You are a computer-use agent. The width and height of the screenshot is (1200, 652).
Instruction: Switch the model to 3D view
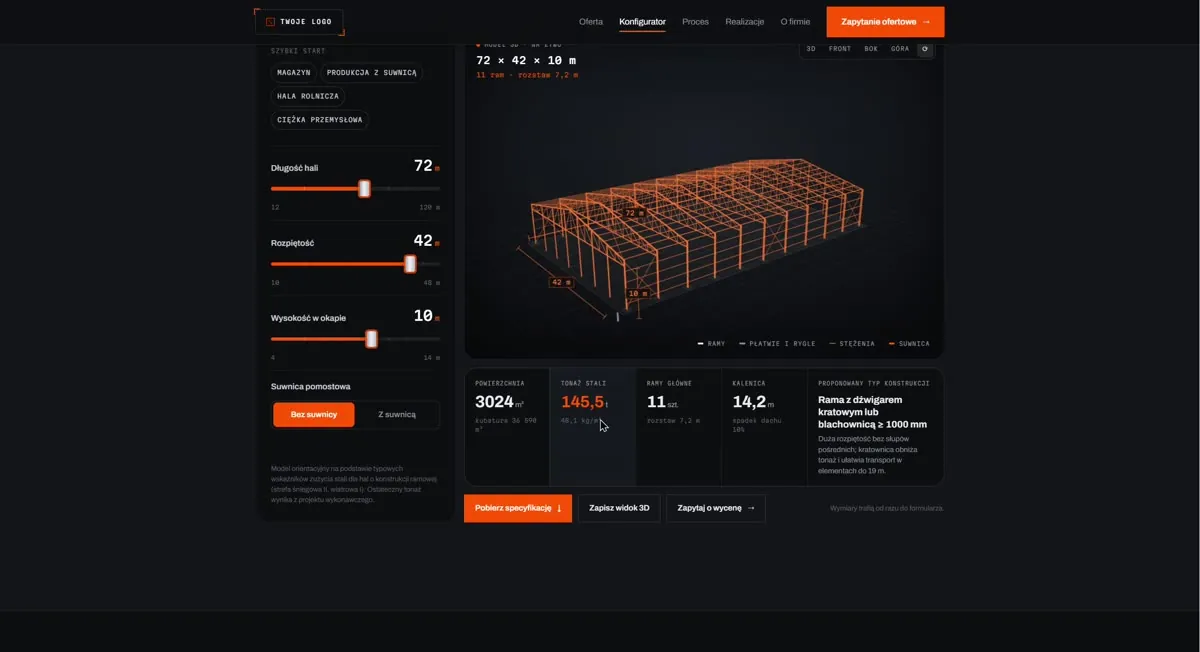point(811,49)
